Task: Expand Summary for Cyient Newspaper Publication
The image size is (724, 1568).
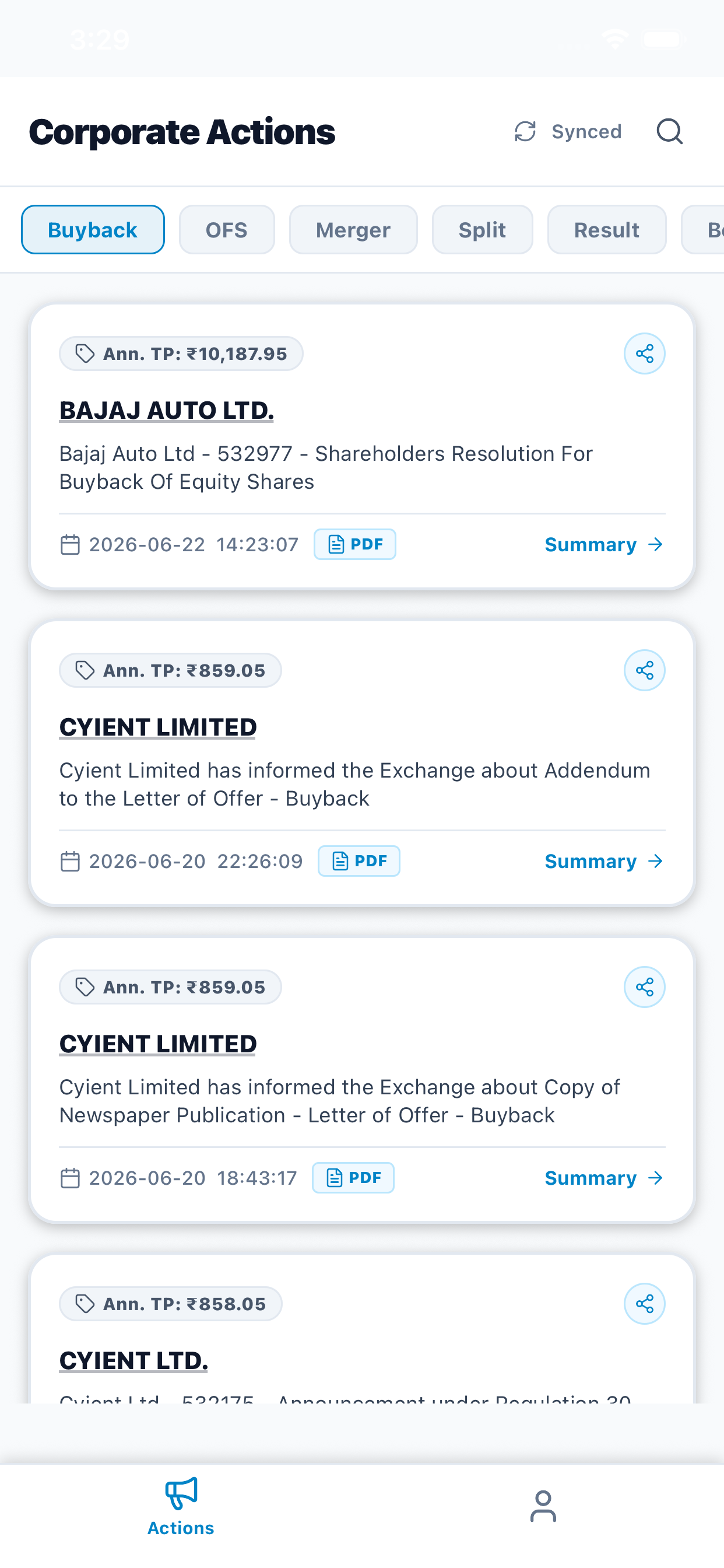Action: coord(603,1177)
